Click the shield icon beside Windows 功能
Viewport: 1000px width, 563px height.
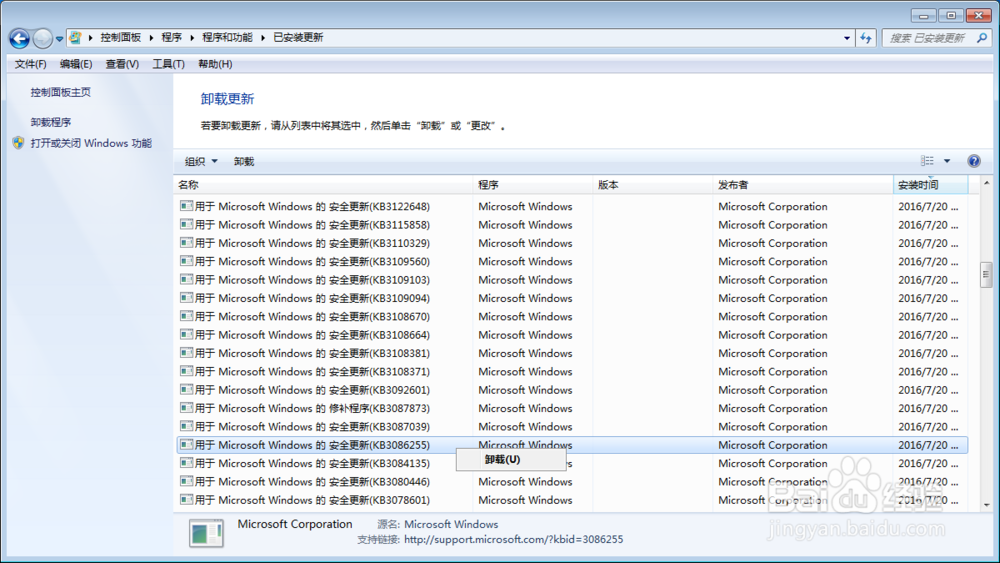[x=18, y=143]
